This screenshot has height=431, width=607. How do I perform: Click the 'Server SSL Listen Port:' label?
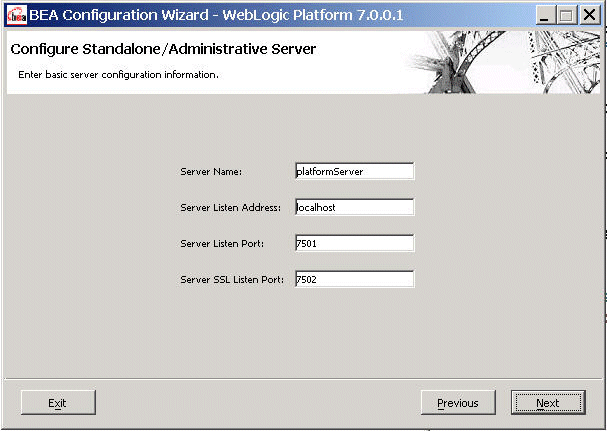232,280
